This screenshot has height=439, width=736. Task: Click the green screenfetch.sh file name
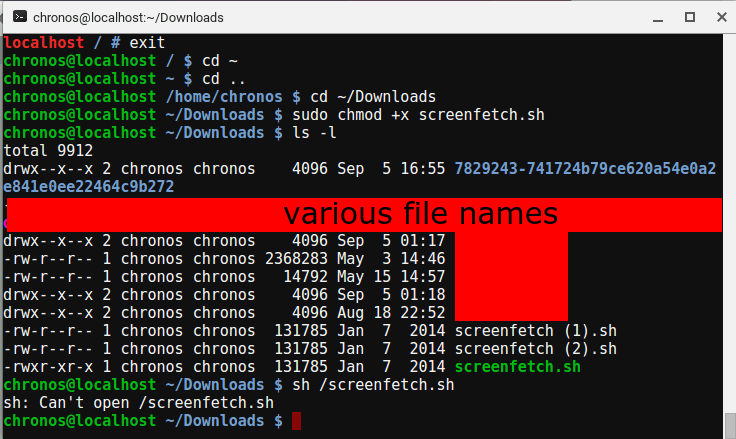tap(512, 367)
